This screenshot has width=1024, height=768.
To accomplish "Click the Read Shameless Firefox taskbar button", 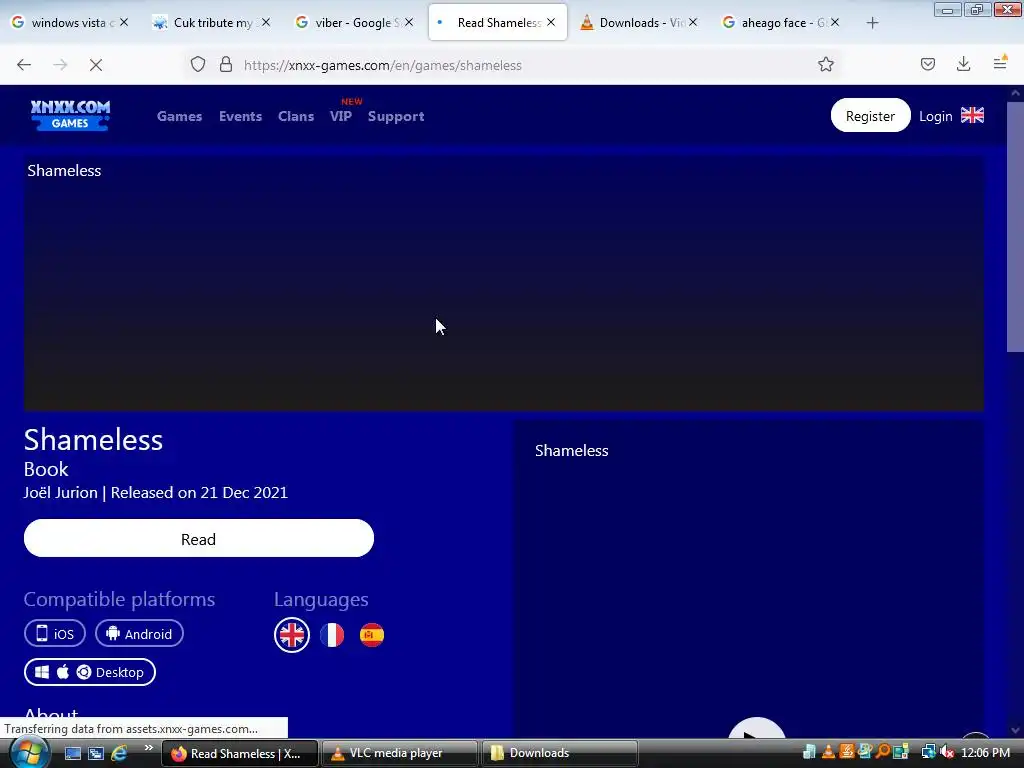I will click(240, 753).
